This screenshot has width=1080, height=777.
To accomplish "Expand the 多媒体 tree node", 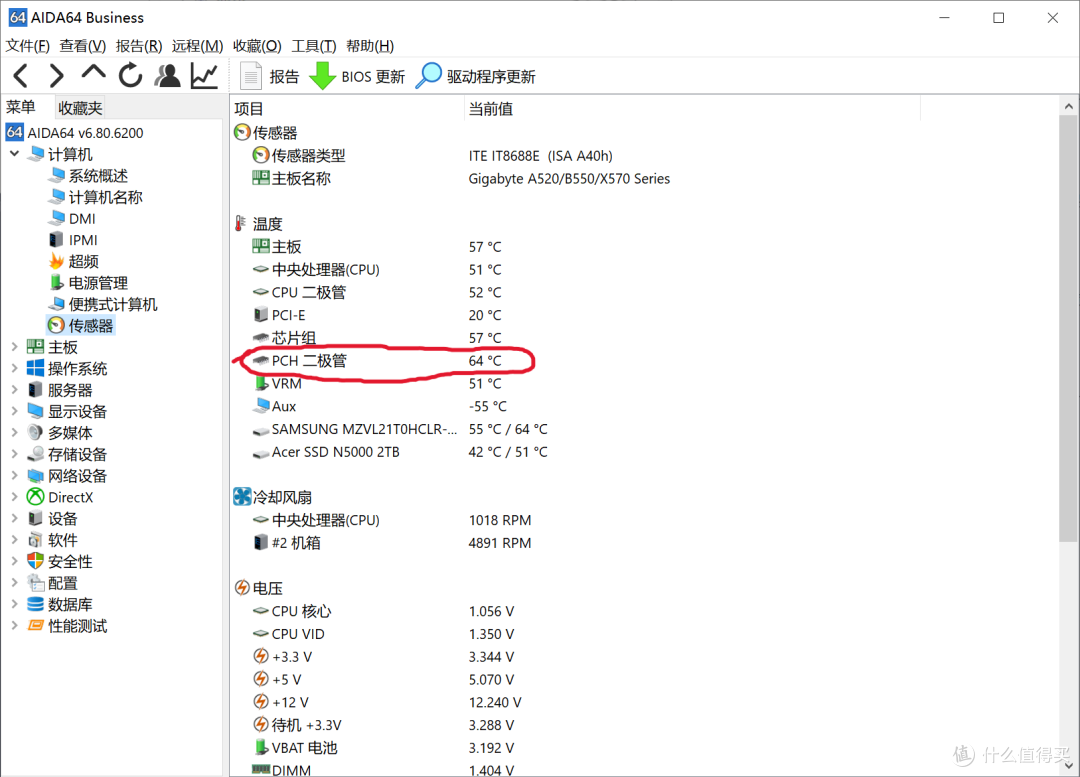I will 14,432.
